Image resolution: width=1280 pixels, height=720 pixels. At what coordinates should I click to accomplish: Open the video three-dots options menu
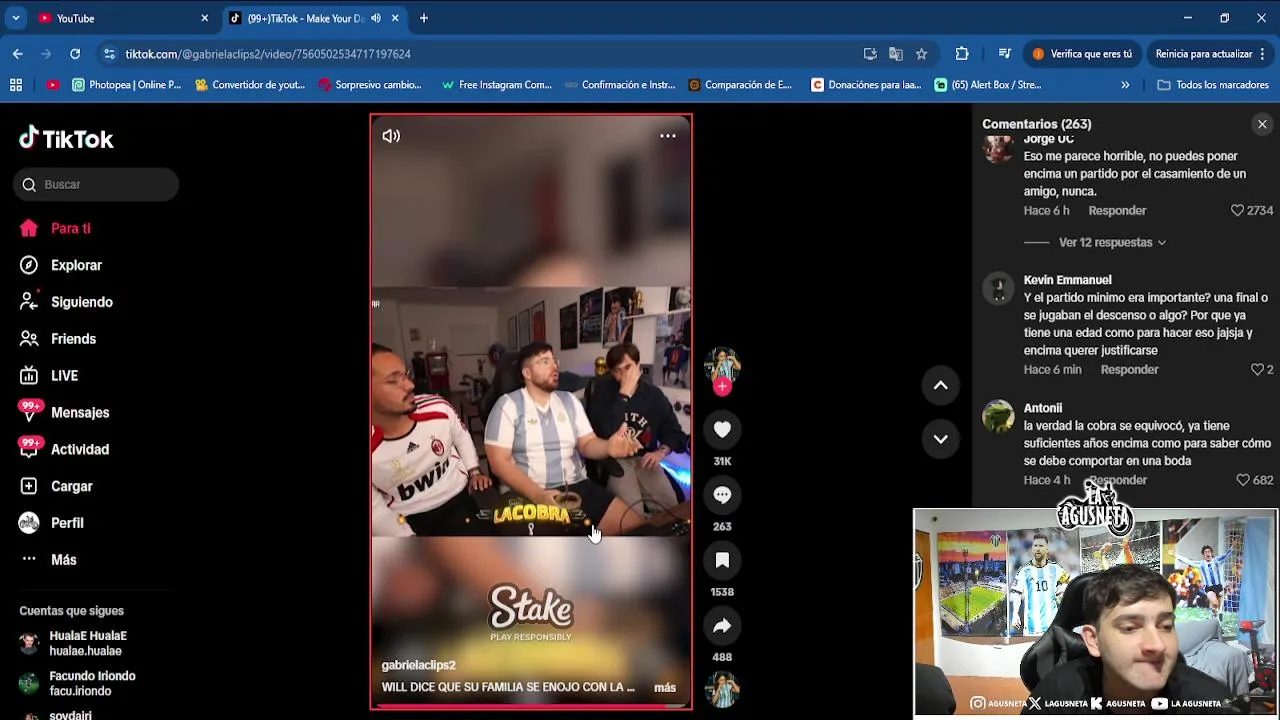tap(668, 136)
